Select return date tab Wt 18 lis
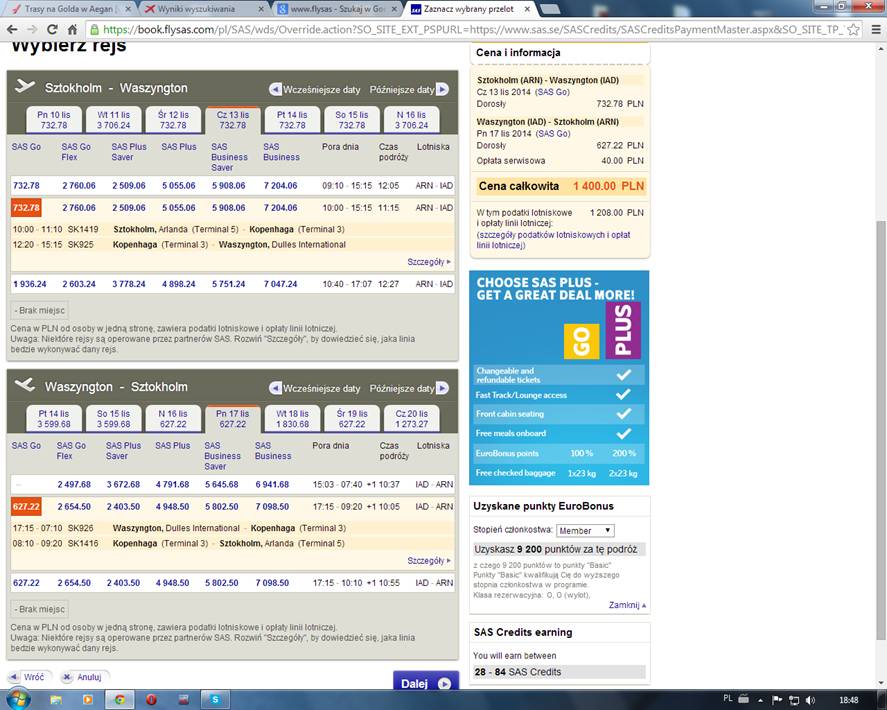The width and height of the screenshot is (887, 710). [292, 419]
